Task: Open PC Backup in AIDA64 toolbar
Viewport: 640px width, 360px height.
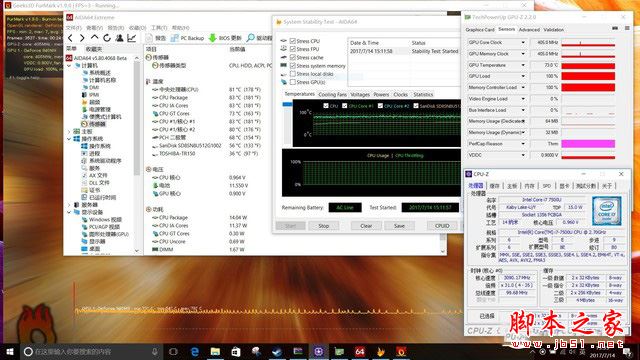Action: [187, 38]
